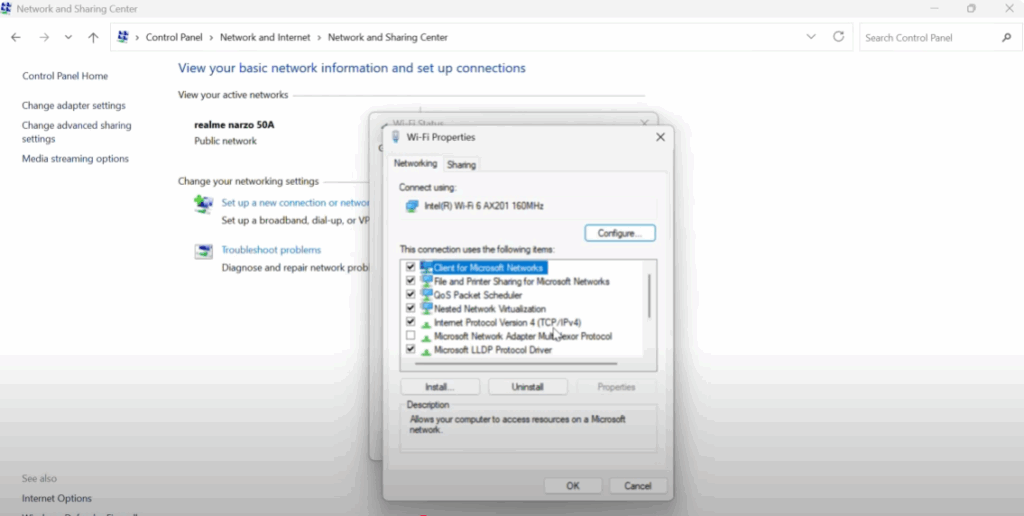Go up one level with up arrow
The width and height of the screenshot is (1024, 516).
(93, 38)
